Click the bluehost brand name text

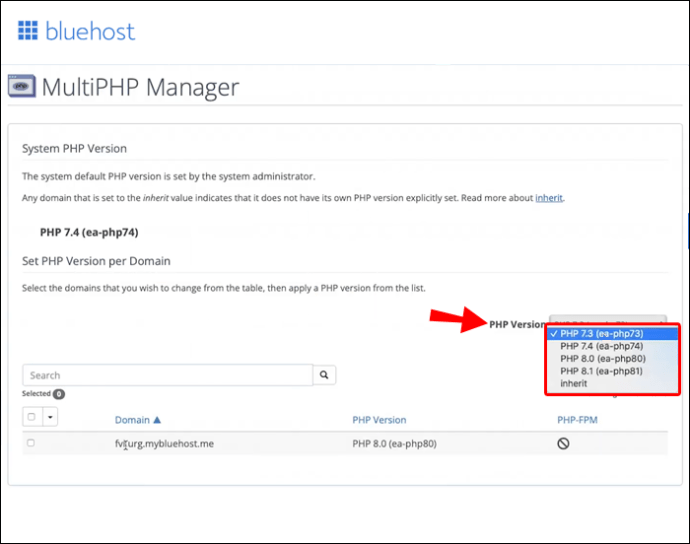pos(90,31)
